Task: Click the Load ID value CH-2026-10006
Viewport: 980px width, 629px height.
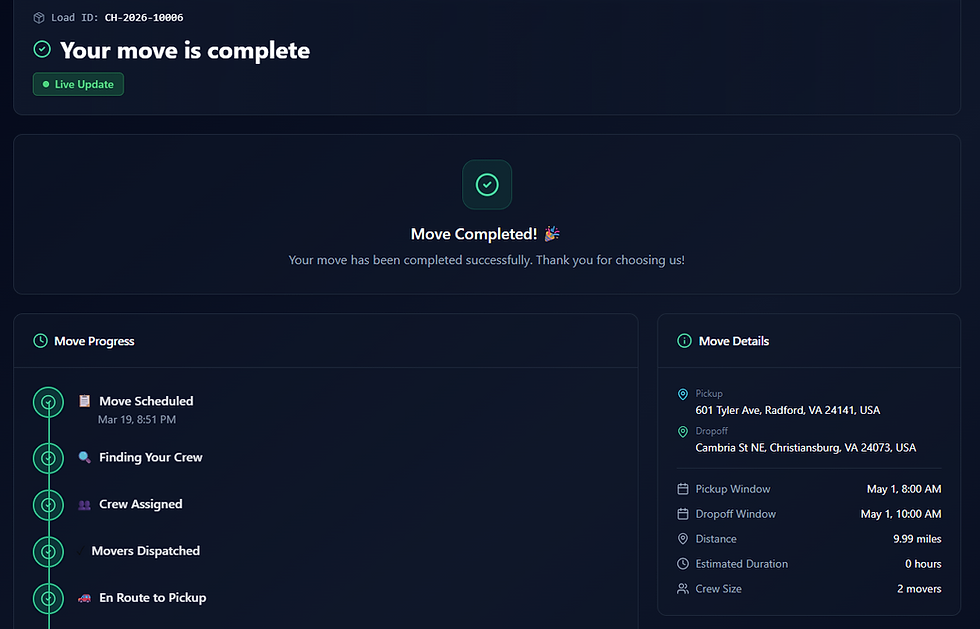Action: coord(144,18)
